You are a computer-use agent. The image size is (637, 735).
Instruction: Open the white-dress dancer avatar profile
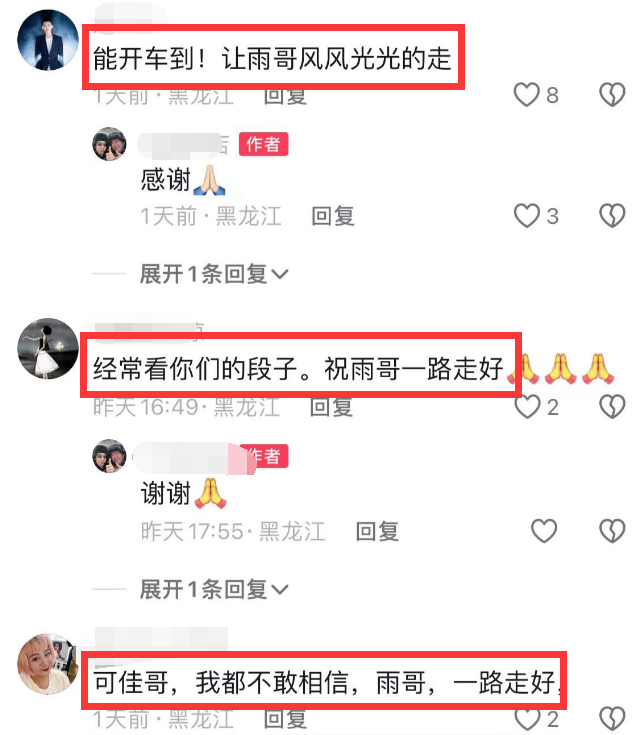pyautogui.click(x=48, y=348)
